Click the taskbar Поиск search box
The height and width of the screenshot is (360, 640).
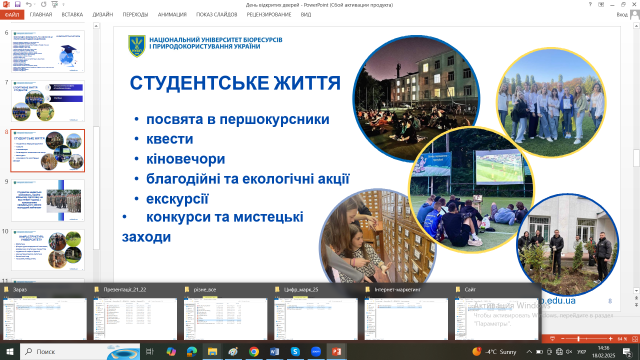(x=80, y=351)
